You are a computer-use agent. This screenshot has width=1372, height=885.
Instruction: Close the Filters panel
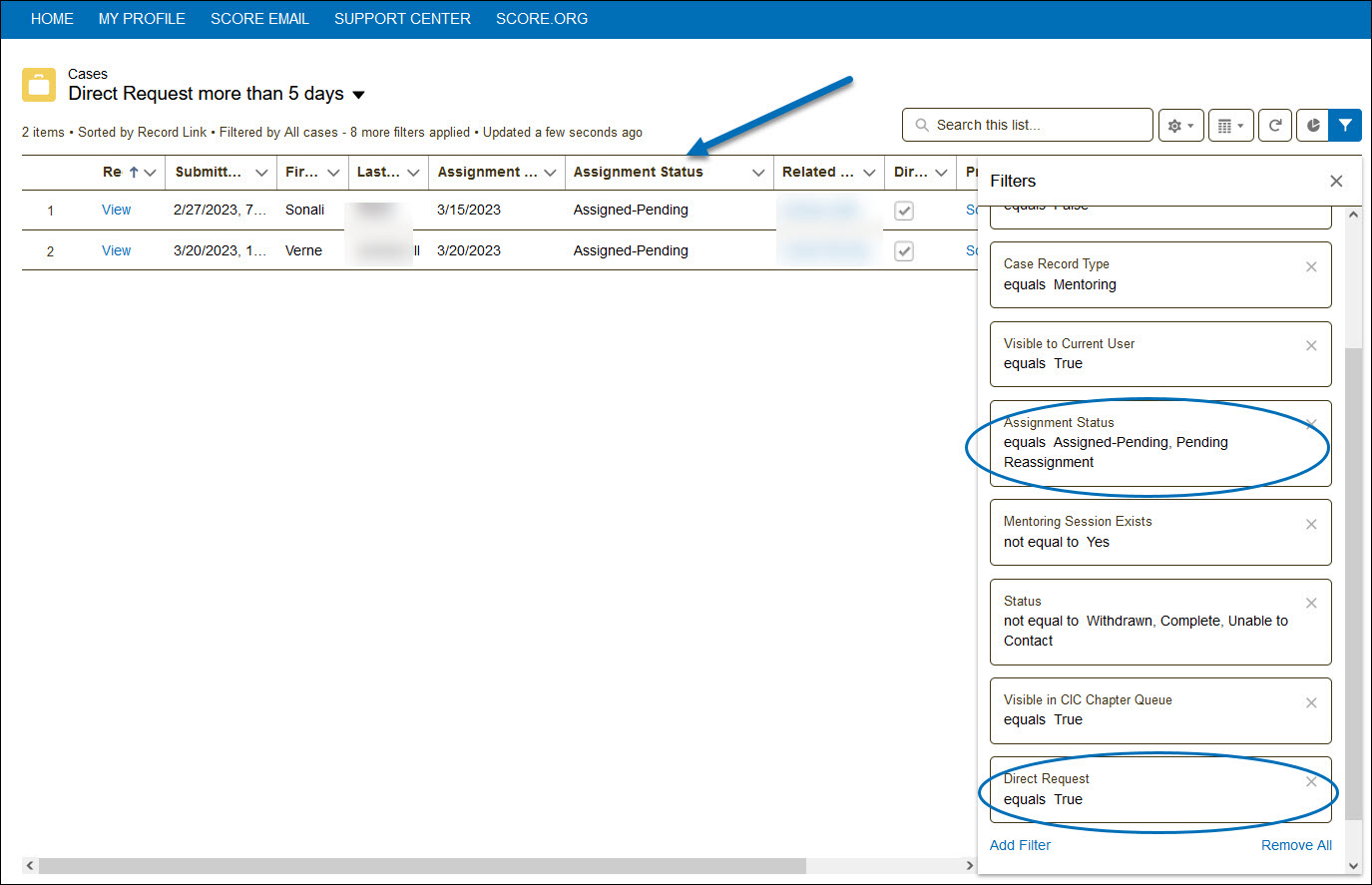click(x=1336, y=181)
